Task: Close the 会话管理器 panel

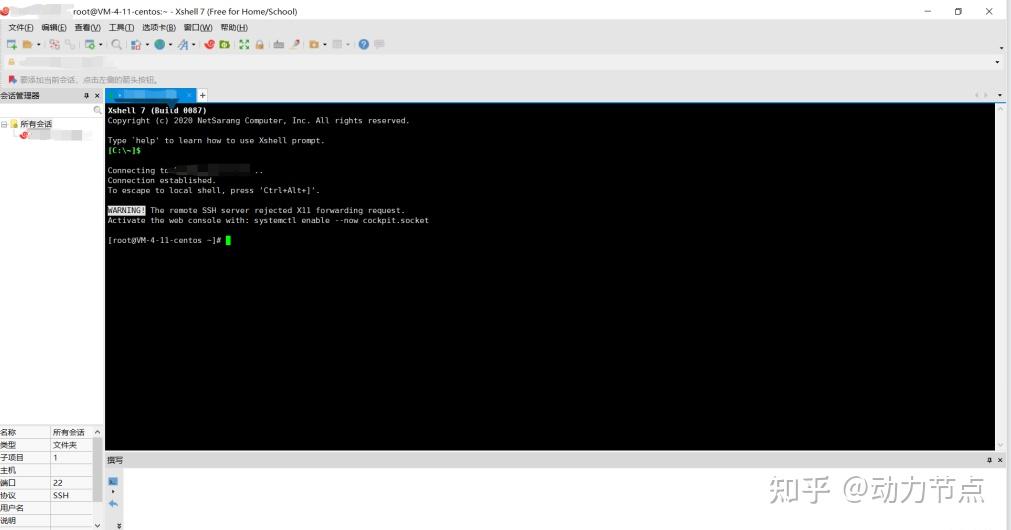Action: pyautogui.click(x=97, y=95)
